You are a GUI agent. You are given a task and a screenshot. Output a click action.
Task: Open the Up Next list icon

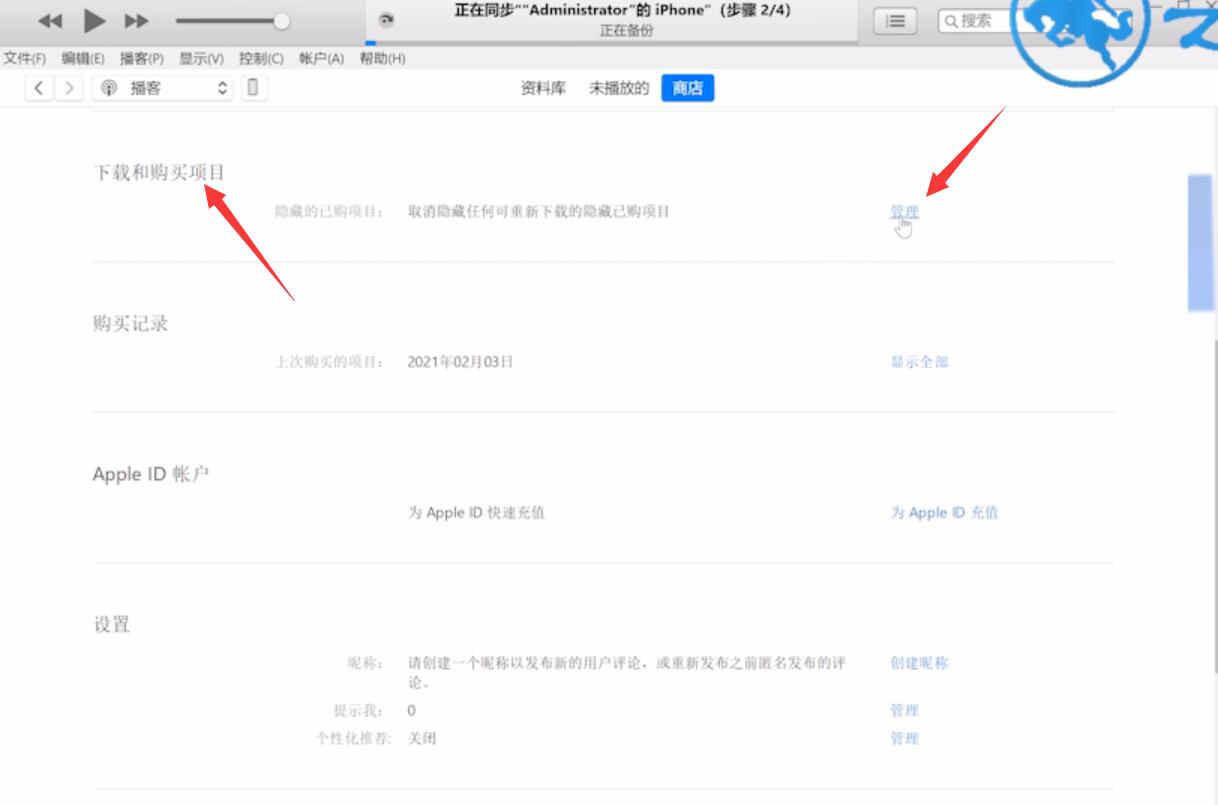coord(896,20)
